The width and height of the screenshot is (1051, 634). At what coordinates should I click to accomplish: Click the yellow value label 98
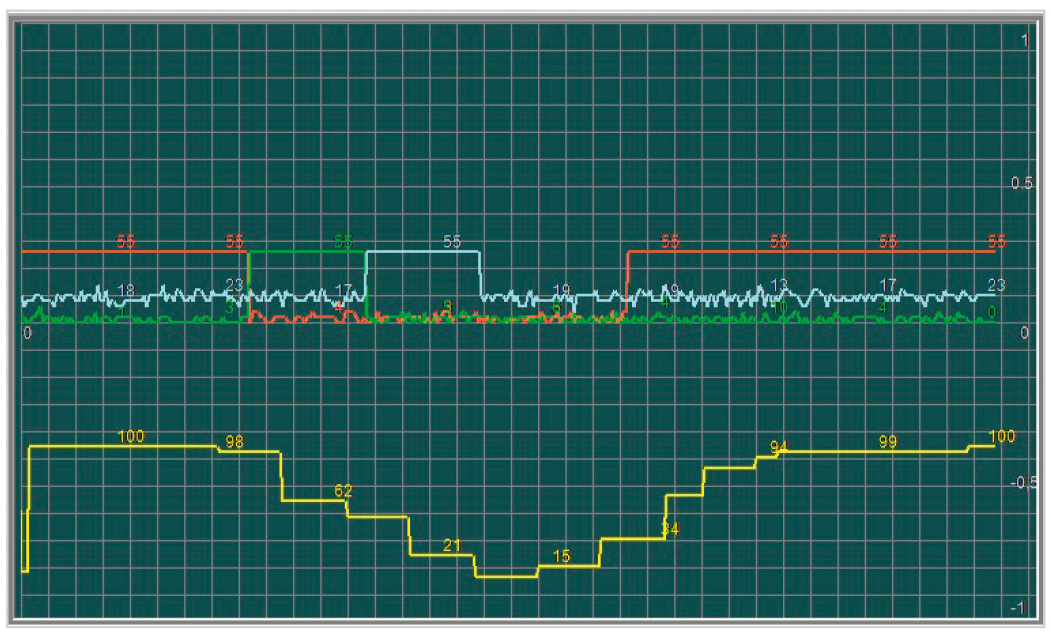click(235, 442)
